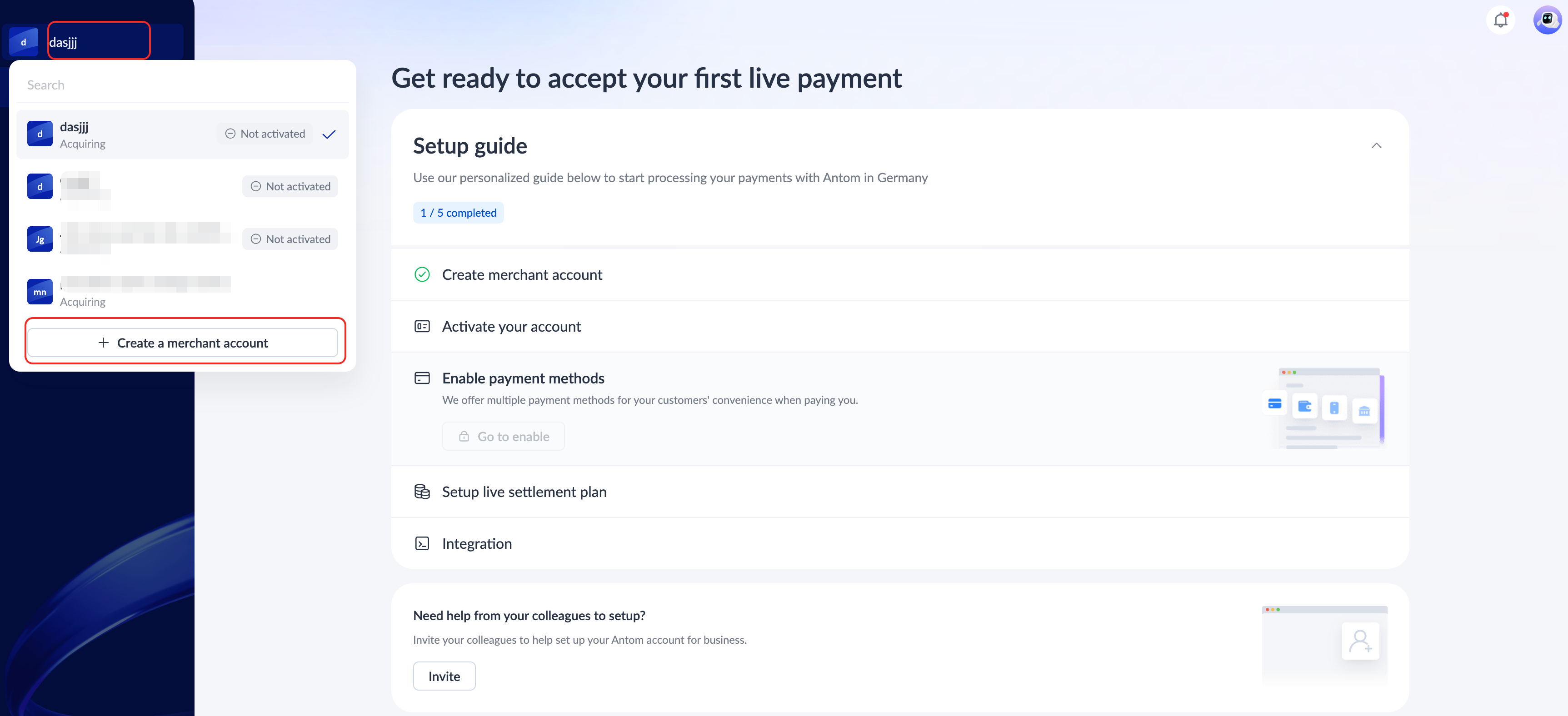Expand the Activate your account step

coord(511,327)
